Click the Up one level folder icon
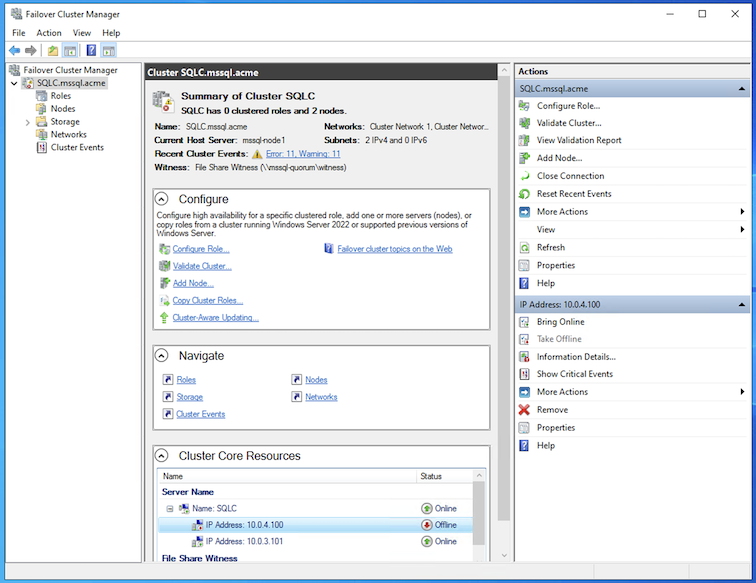 pos(53,50)
